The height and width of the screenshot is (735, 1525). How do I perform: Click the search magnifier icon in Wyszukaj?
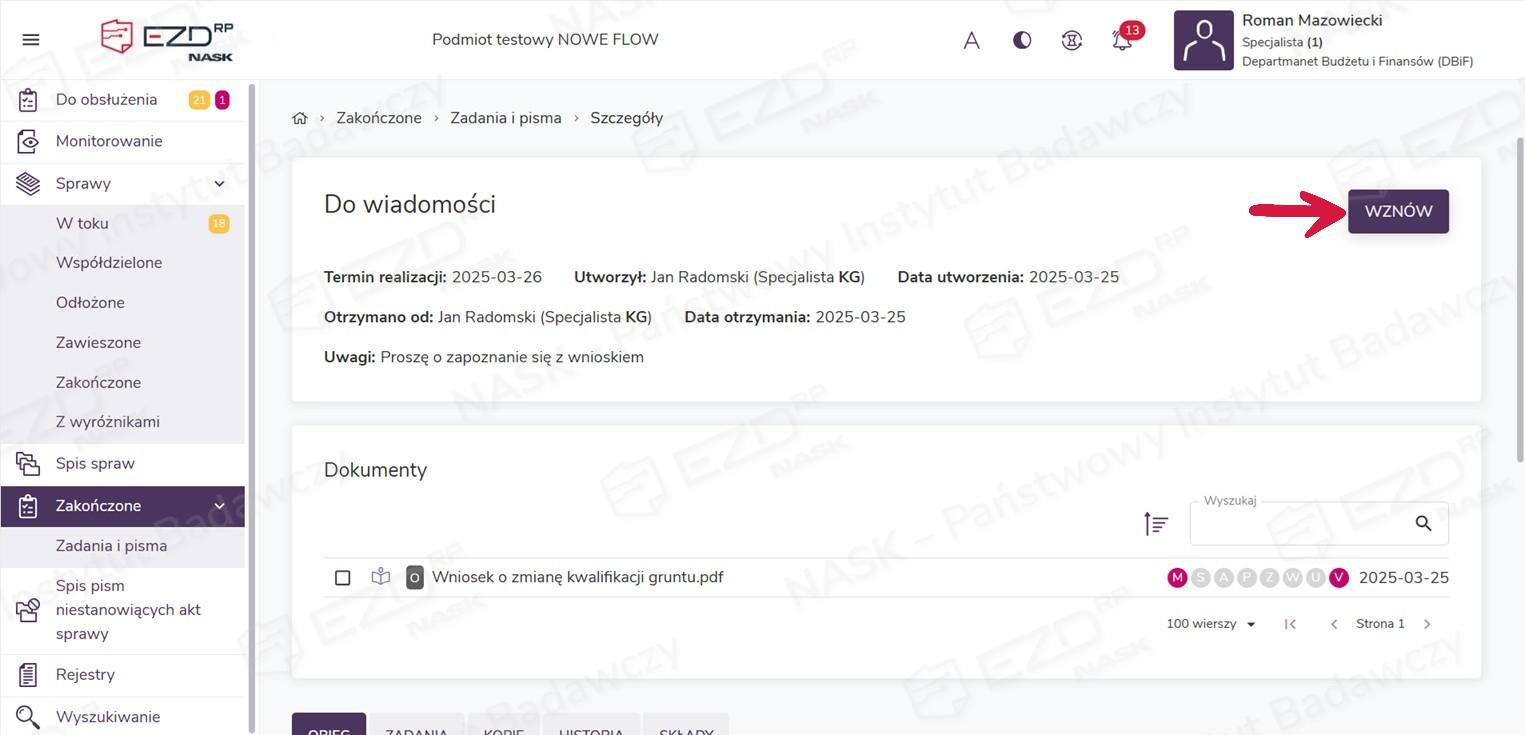point(1423,523)
